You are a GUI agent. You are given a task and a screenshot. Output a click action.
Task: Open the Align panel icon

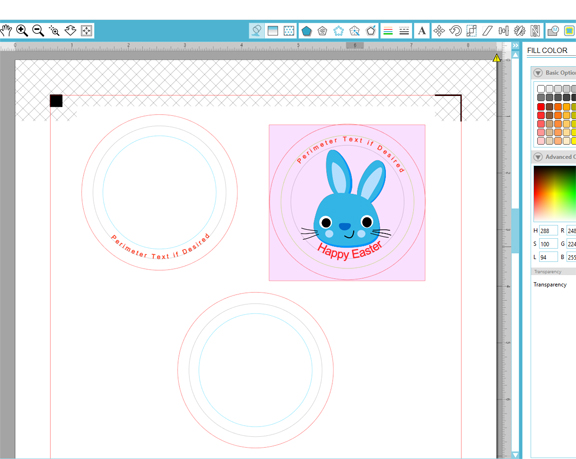504,31
